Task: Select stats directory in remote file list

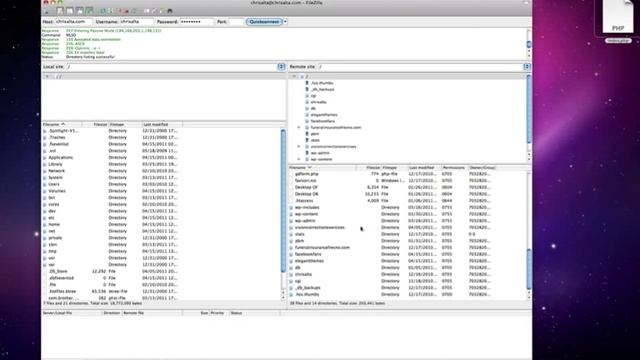Action: tap(300, 234)
